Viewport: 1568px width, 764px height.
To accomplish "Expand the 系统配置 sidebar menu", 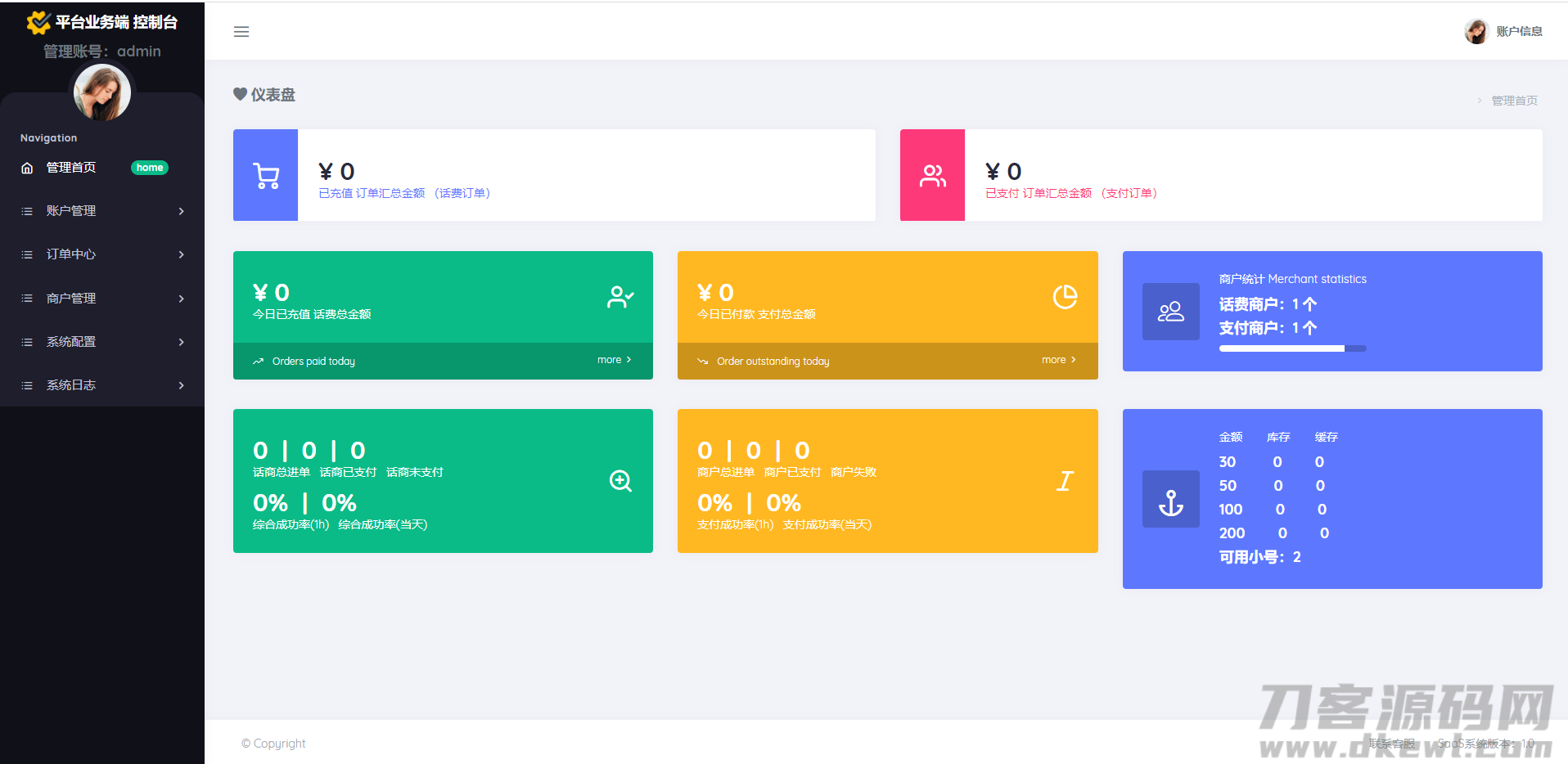I will [x=102, y=342].
